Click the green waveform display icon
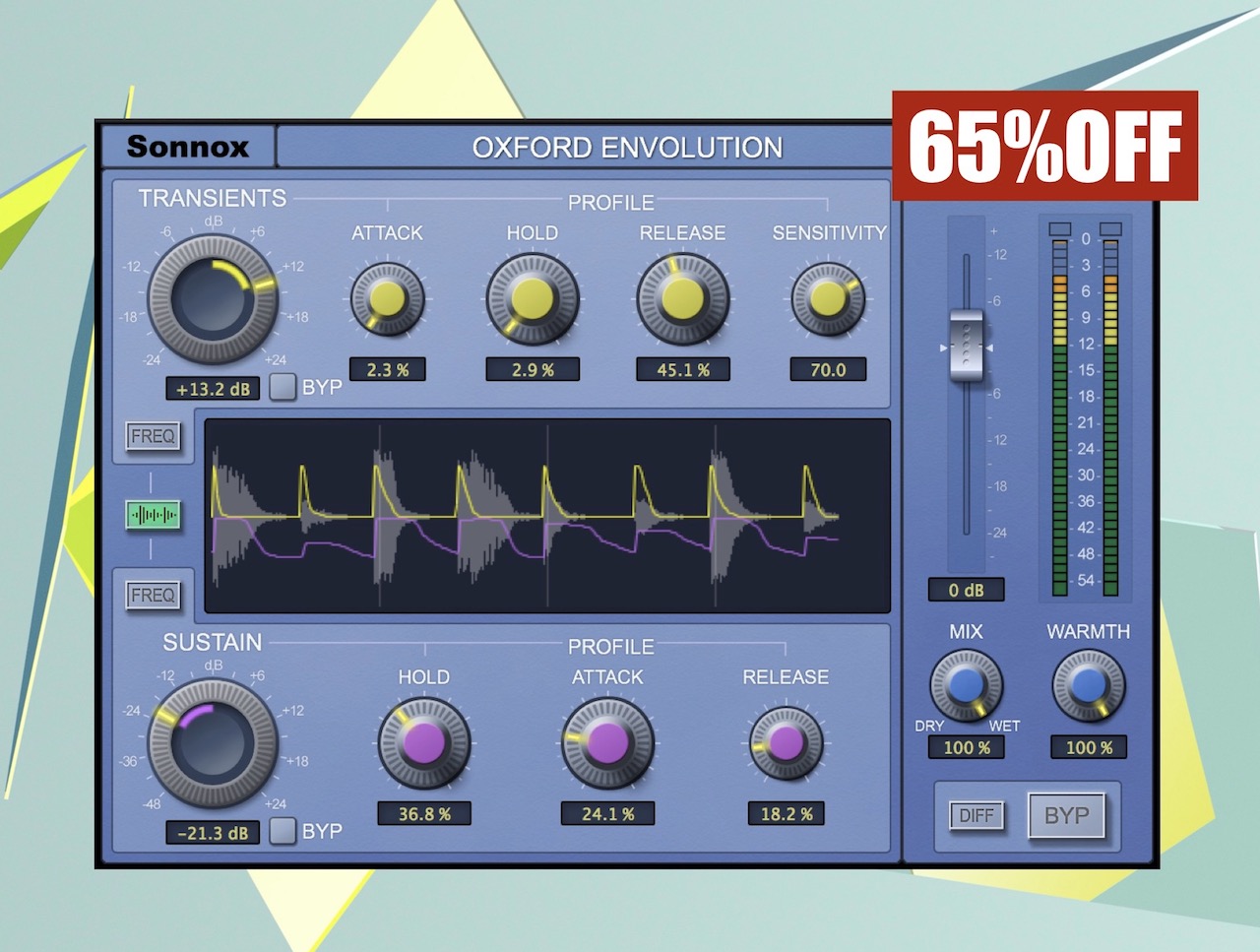 (x=154, y=515)
